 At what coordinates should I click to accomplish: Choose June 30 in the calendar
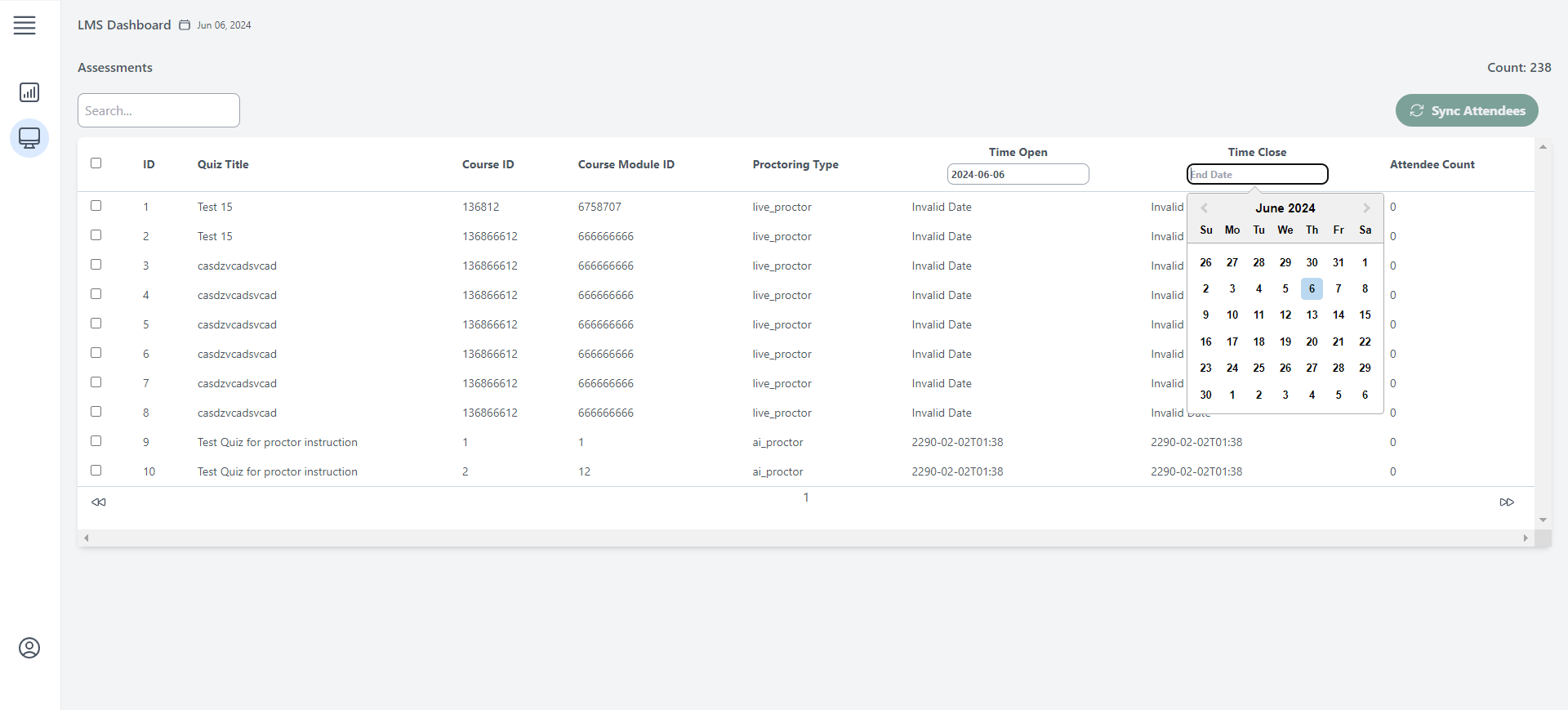(1206, 395)
